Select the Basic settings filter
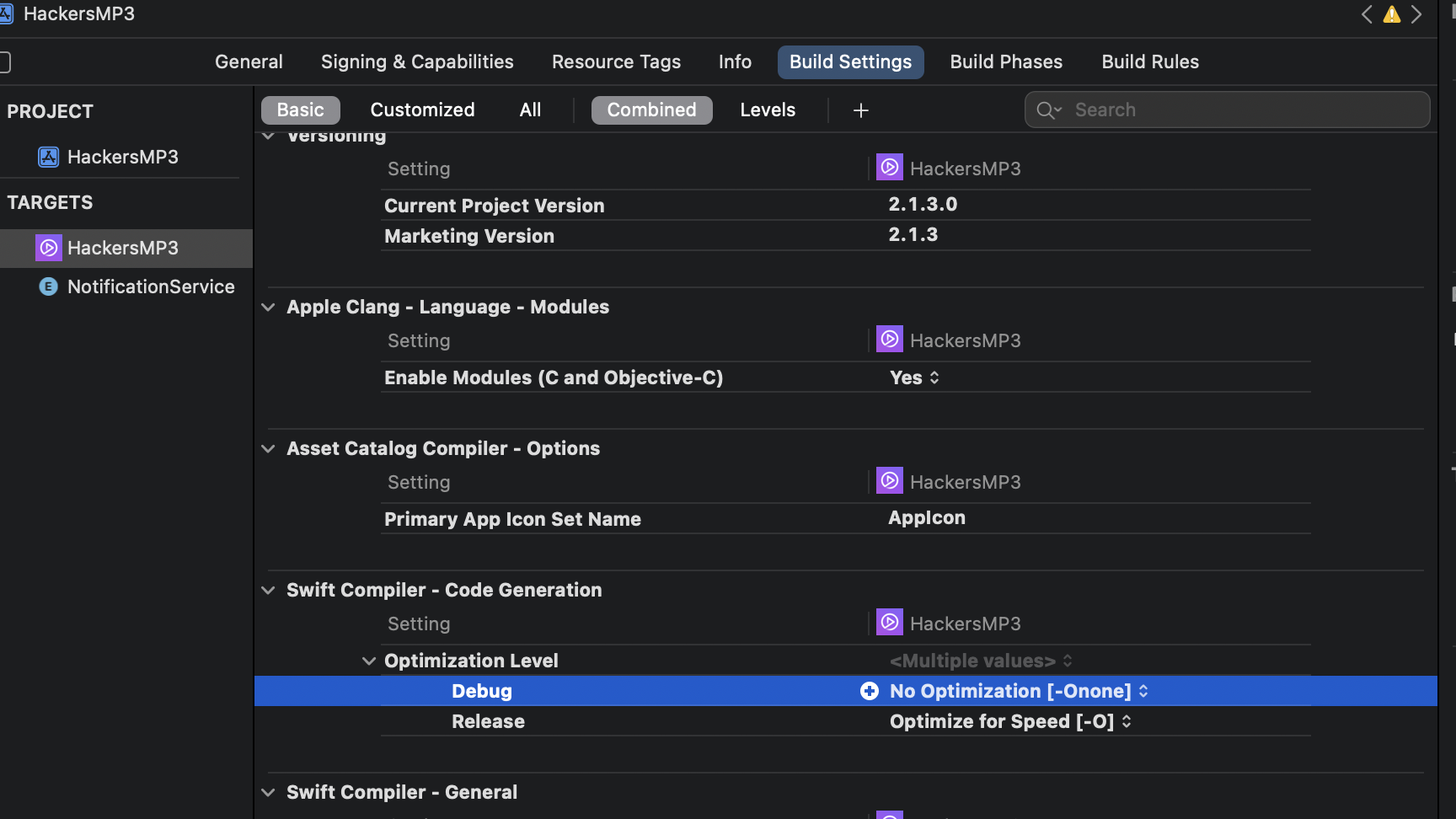1456x819 pixels. pyautogui.click(x=300, y=110)
